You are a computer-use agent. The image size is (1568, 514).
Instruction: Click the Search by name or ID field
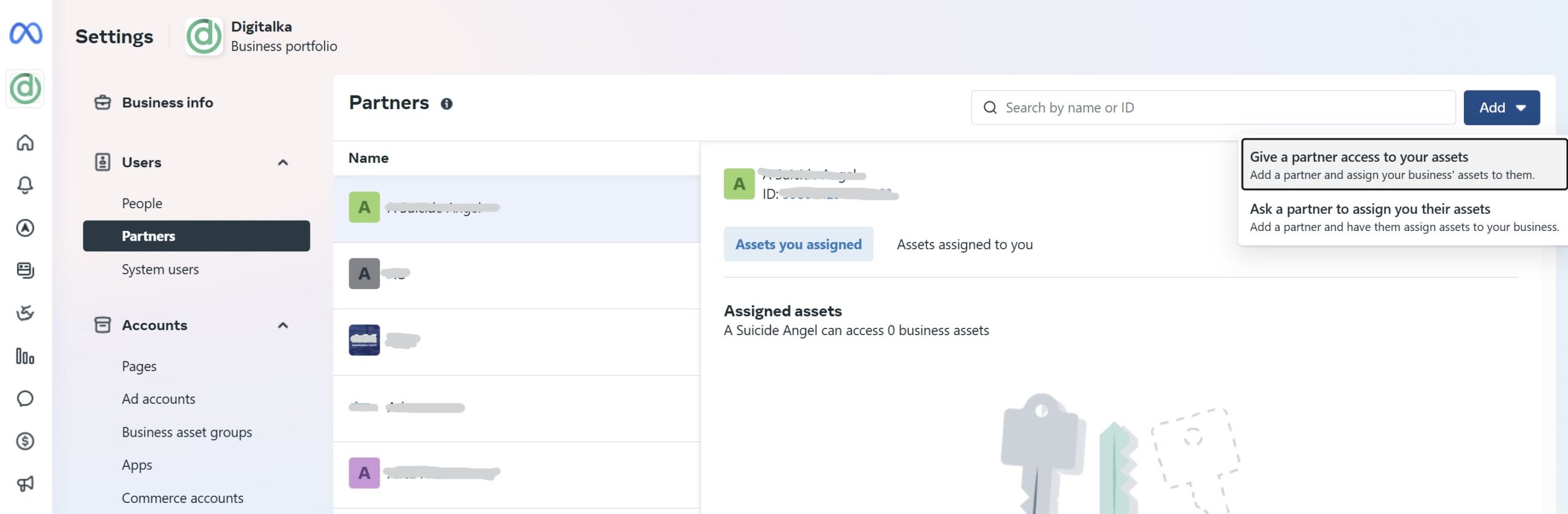[1213, 108]
